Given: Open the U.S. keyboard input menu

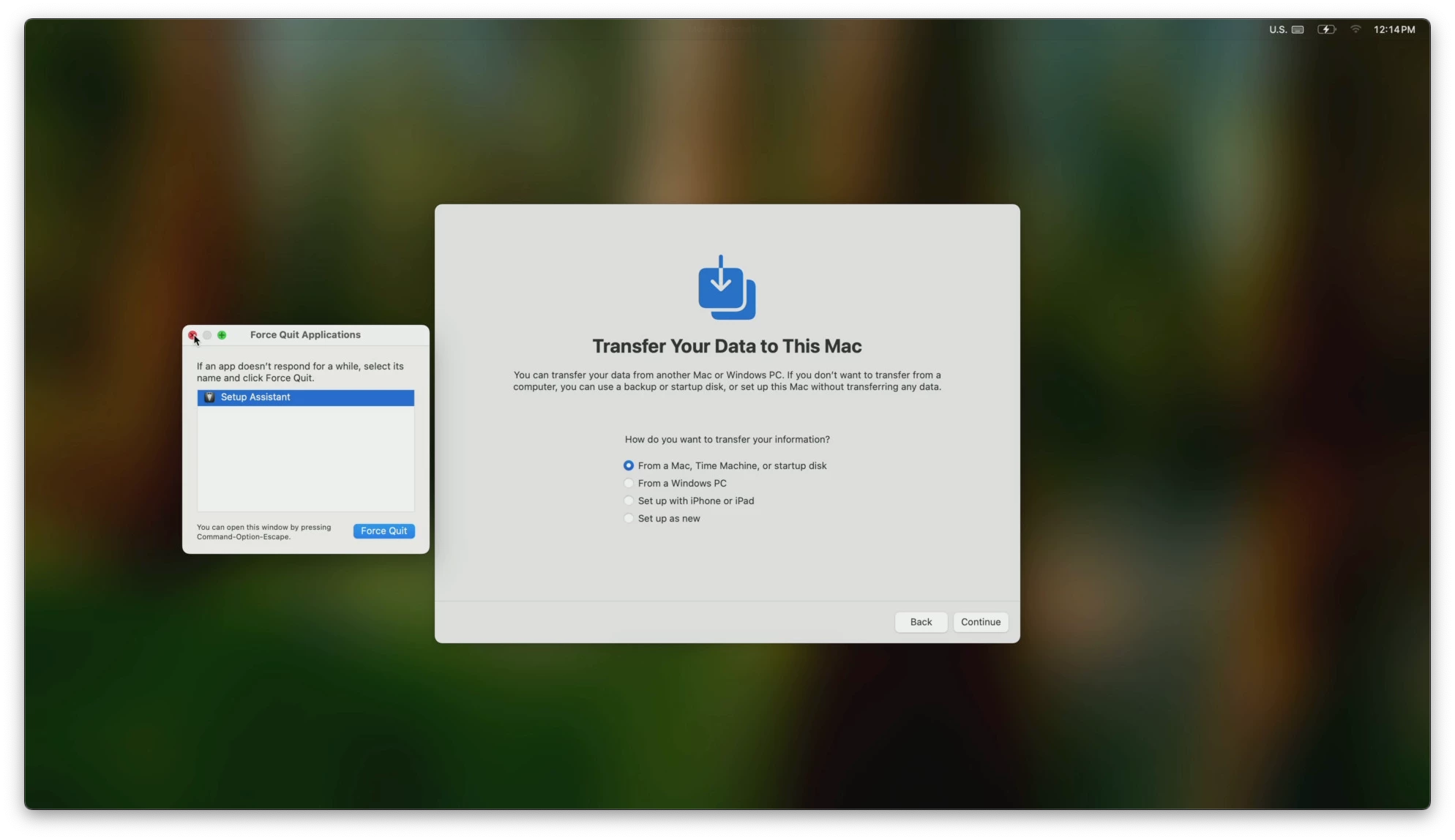Looking at the screenshot, I should click(x=1287, y=29).
